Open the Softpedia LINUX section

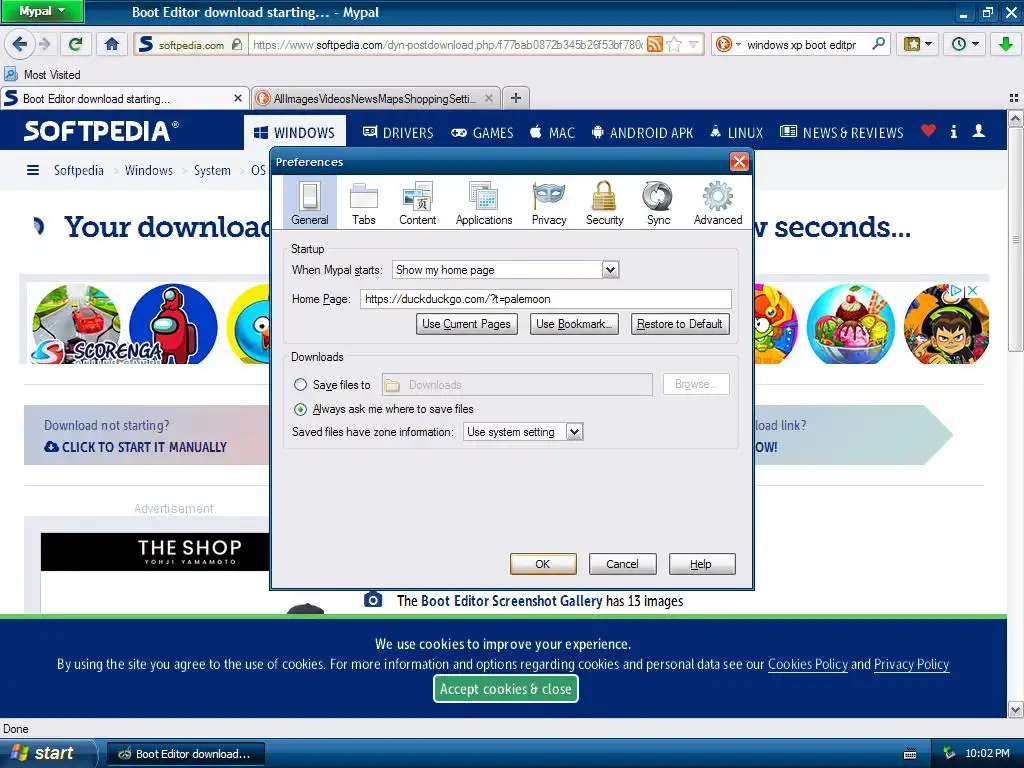(736, 133)
